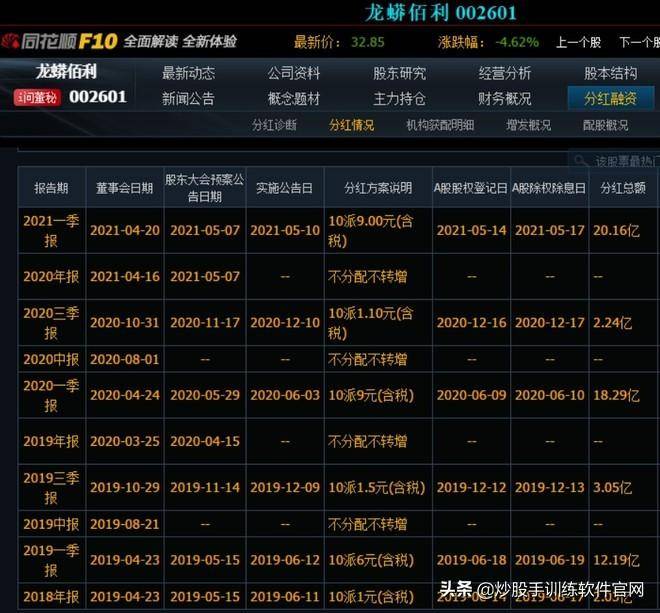Click the 股东大会预案公告日期 column header
This screenshot has height=613, width=660.
tap(205, 188)
